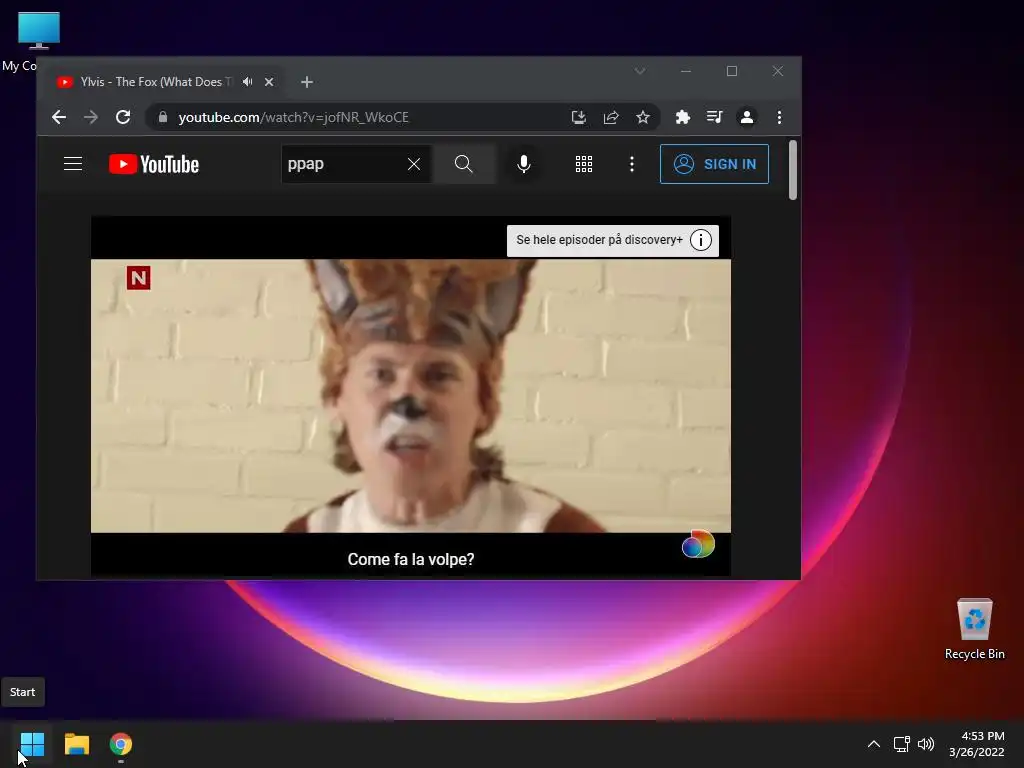
Task: View site info via the padlock icon
Action: click(x=163, y=117)
